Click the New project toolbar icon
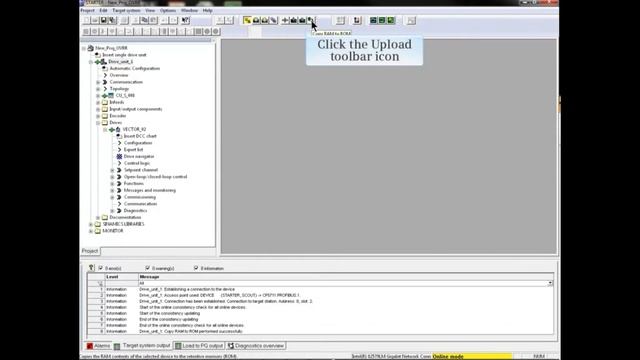This screenshot has width=640, height=360. point(86,20)
